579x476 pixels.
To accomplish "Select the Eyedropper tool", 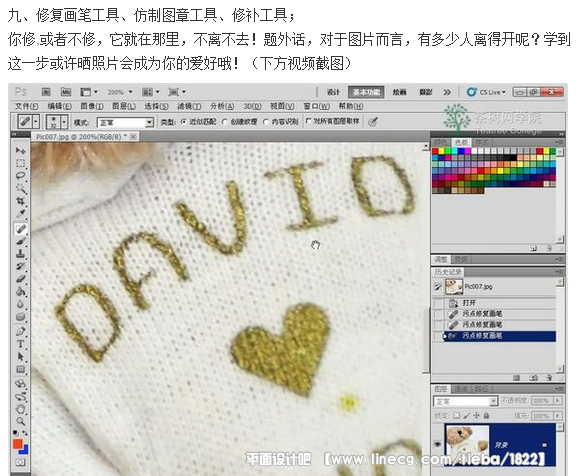I will tap(20, 213).
